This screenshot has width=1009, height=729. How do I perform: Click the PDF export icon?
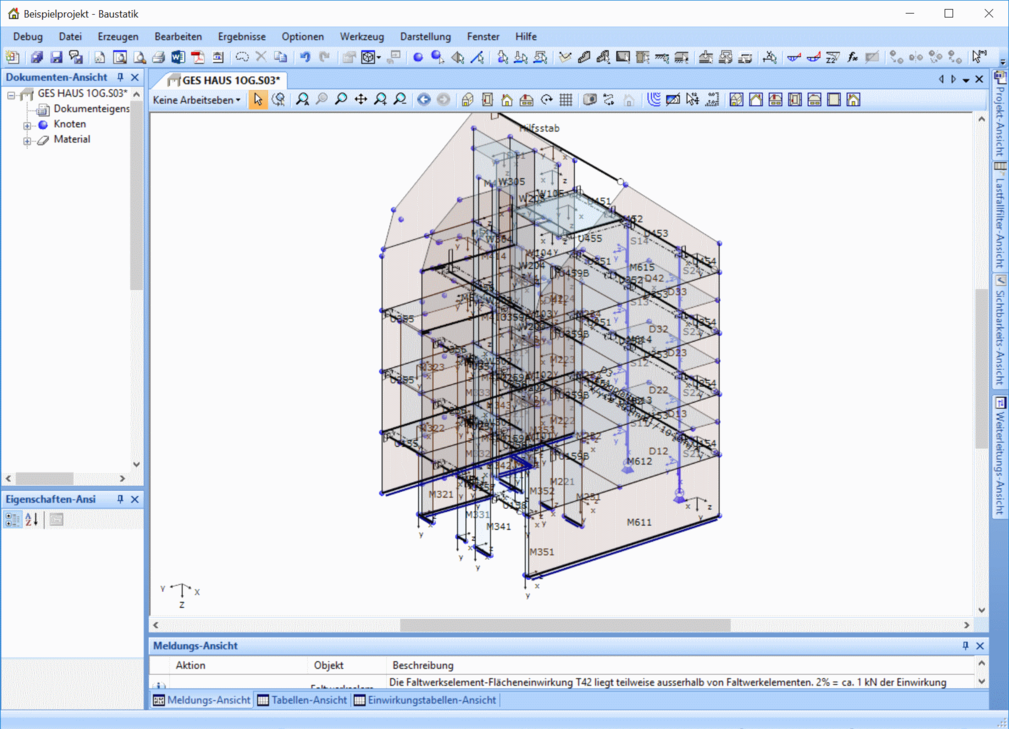197,58
